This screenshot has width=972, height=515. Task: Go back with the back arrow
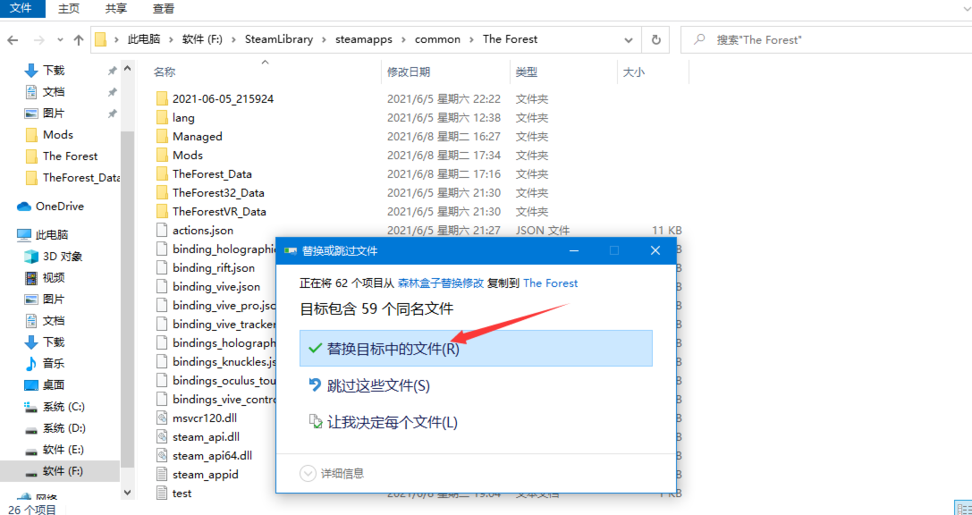13,40
